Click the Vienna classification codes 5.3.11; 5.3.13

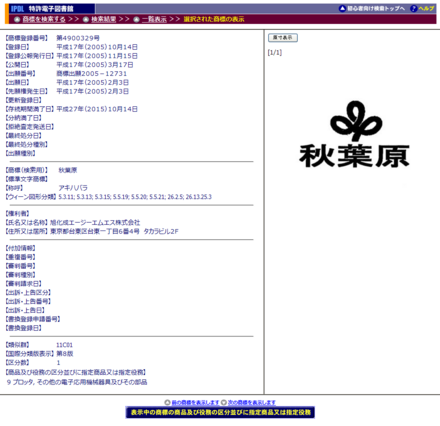pyautogui.click(x=135, y=197)
